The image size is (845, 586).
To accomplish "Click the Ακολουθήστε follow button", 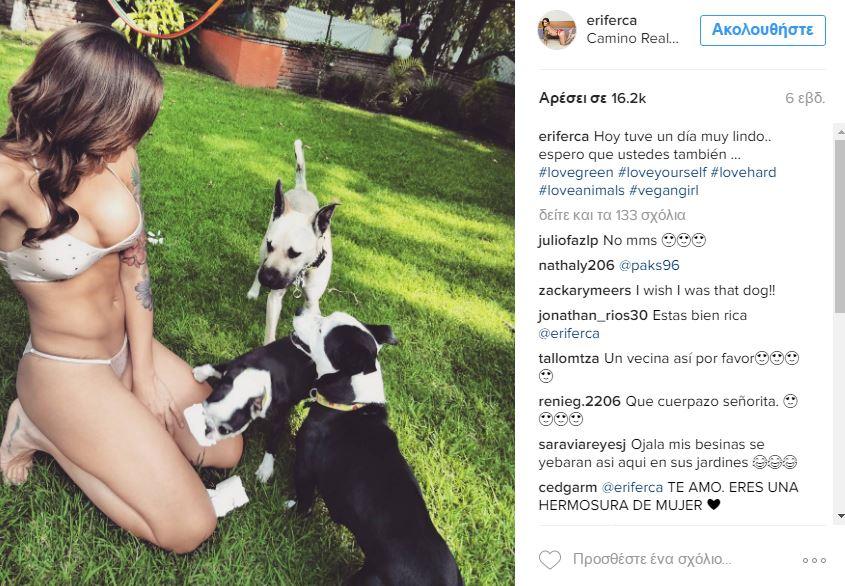I will coord(763,30).
